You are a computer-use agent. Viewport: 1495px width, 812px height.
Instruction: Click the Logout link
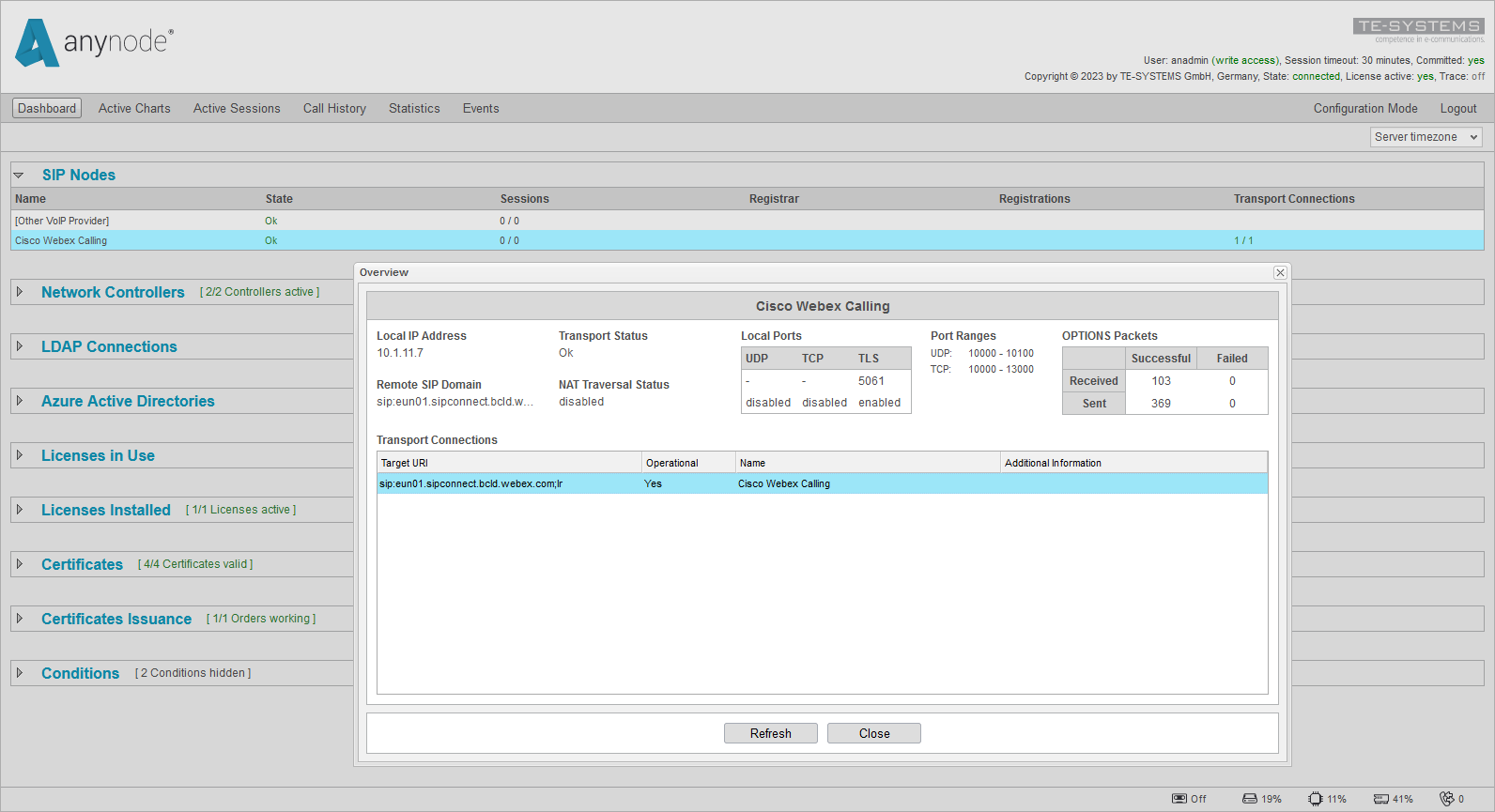click(x=1458, y=108)
